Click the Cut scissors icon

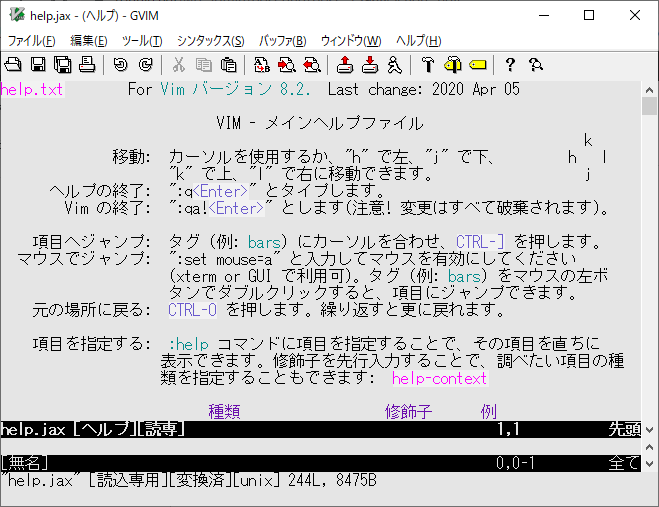pyautogui.click(x=179, y=65)
